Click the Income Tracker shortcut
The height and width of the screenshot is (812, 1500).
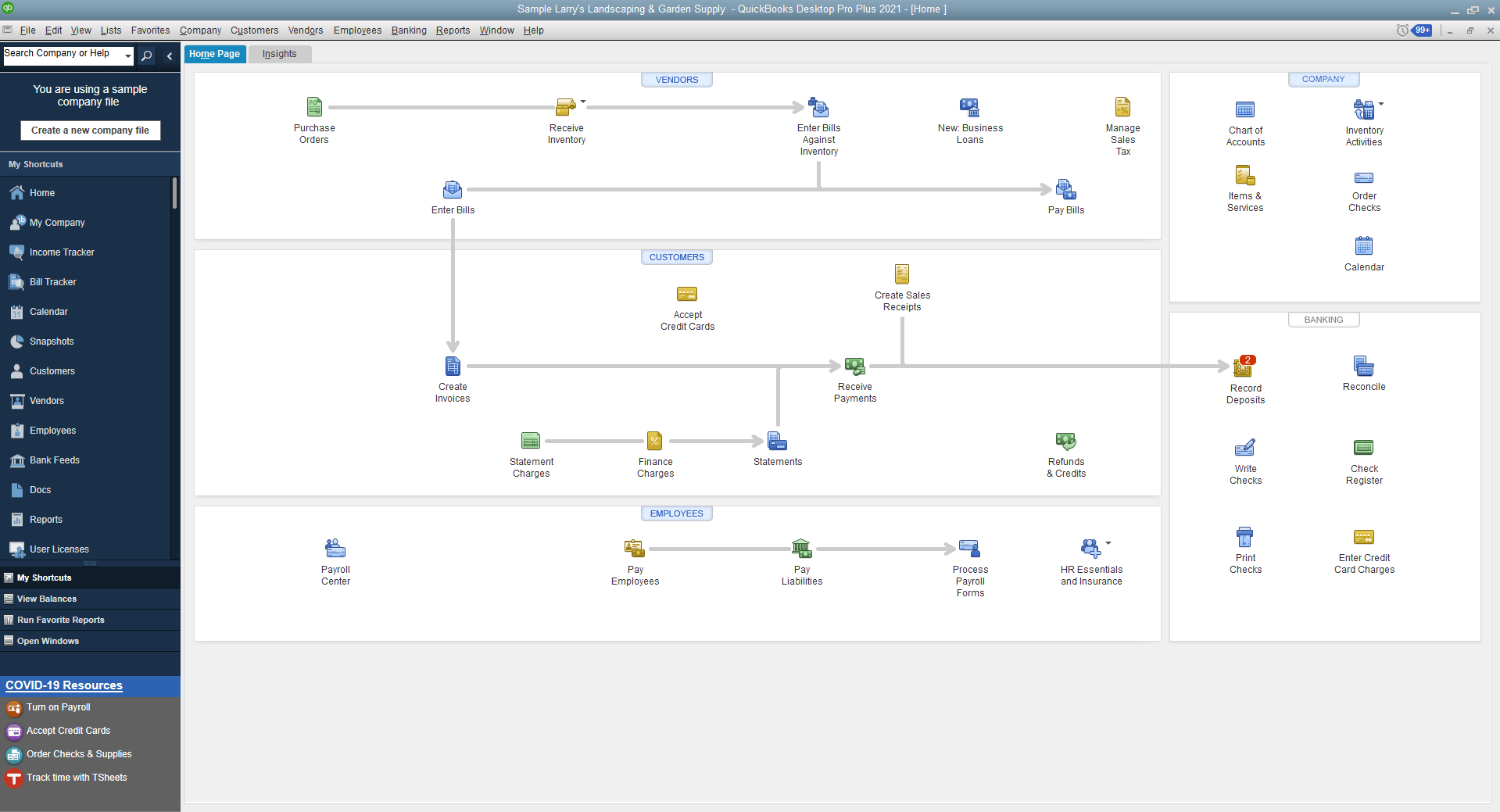[x=61, y=252]
